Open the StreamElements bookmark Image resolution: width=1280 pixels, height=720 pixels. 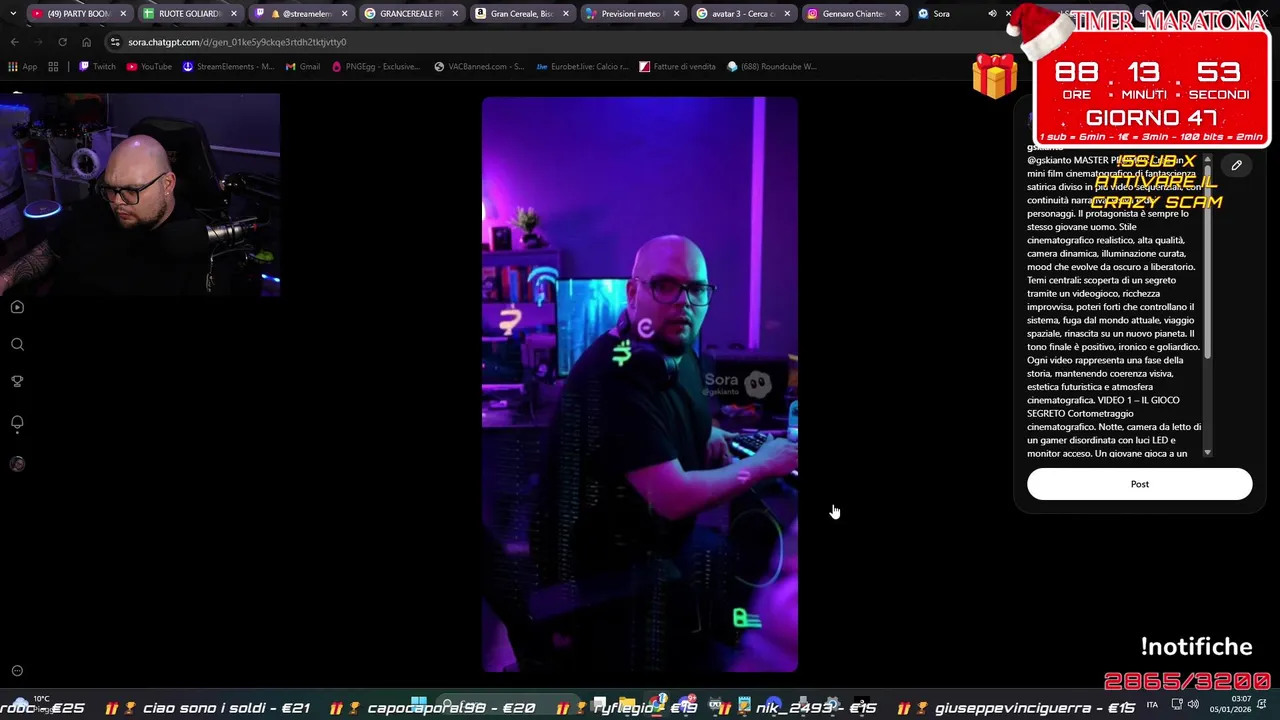(228, 67)
